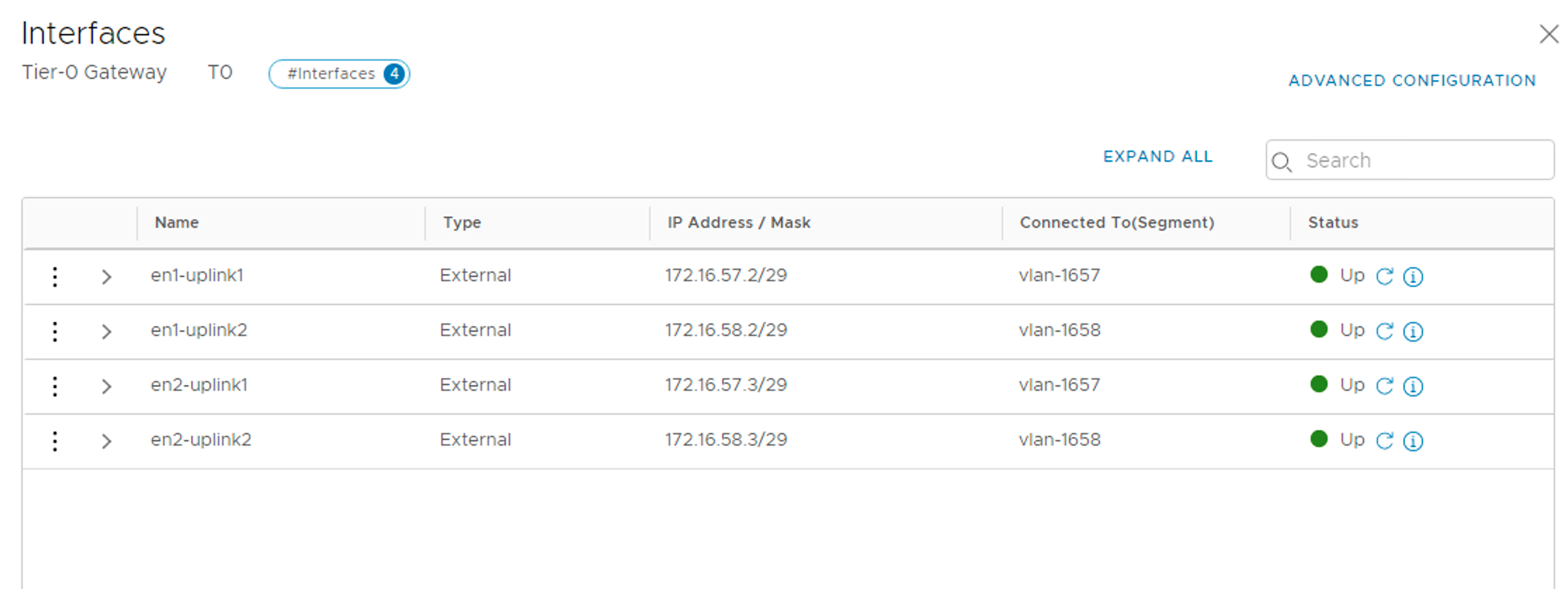Click the #Interfaces count badge
Image resolution: width=1568 pixels, height=589 pixels.
[339, 74]
